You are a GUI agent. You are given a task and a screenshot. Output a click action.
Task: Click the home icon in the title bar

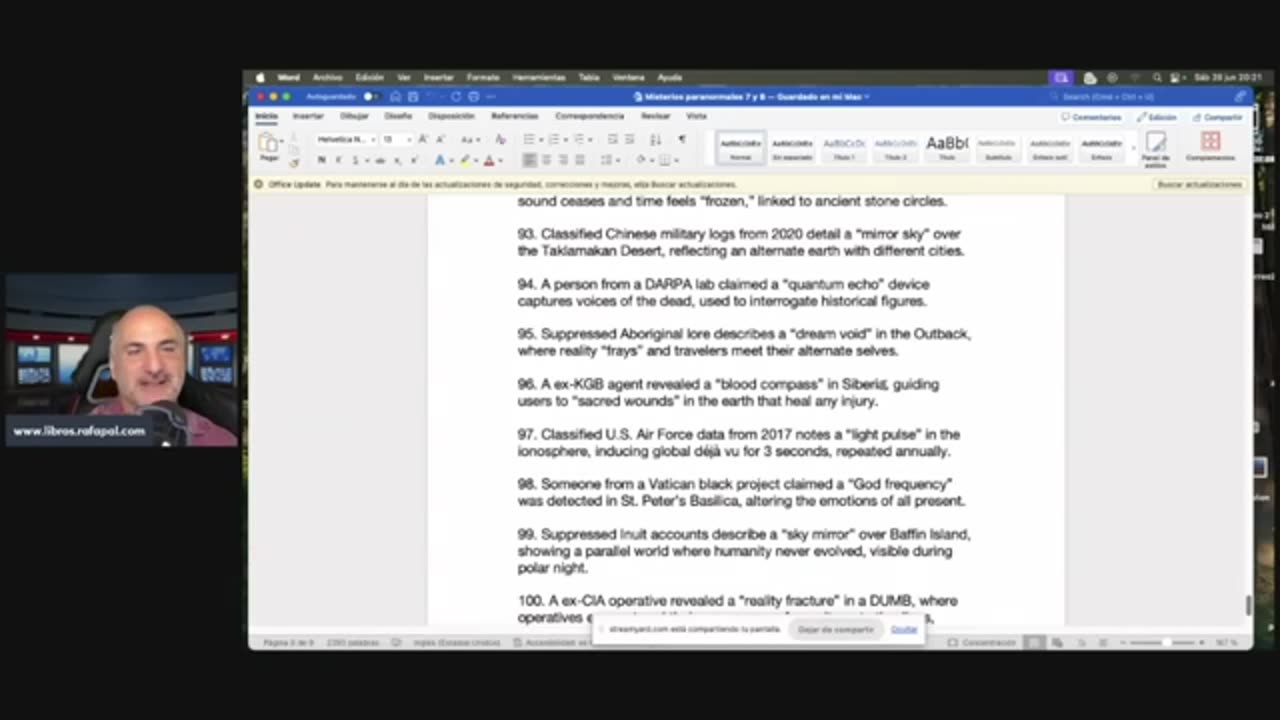[396, 97]
